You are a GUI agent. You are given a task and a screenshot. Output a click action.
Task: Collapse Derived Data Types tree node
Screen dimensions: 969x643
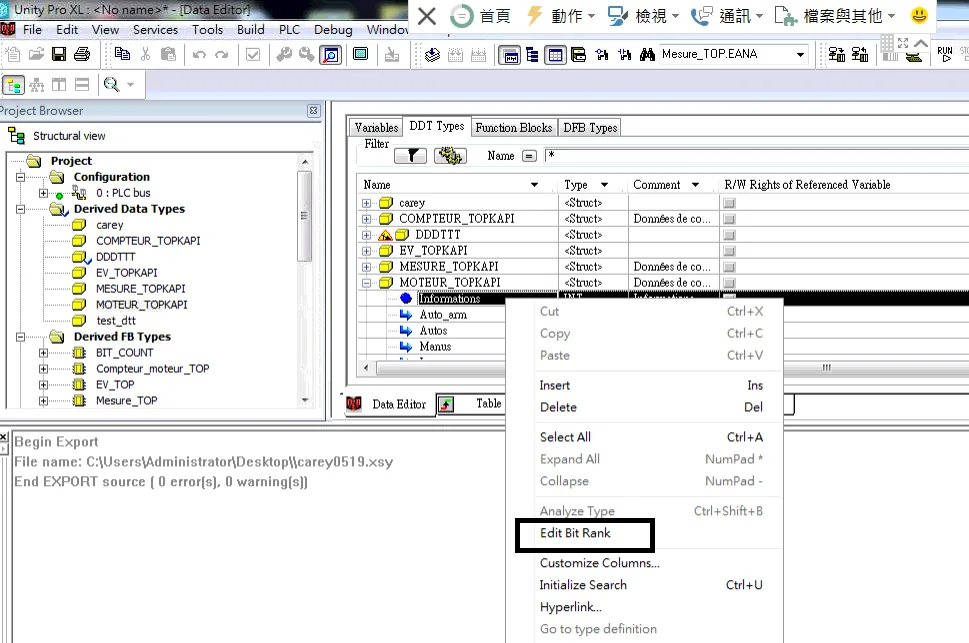click(20, 209)
